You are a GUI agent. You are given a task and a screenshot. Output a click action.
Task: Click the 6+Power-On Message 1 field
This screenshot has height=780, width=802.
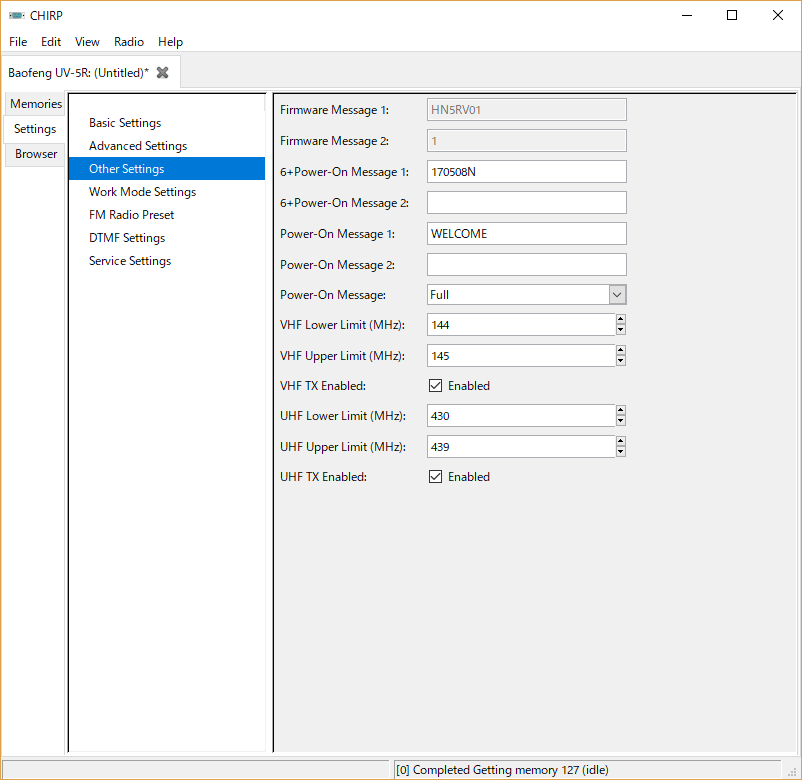click(x=526, y=172)
